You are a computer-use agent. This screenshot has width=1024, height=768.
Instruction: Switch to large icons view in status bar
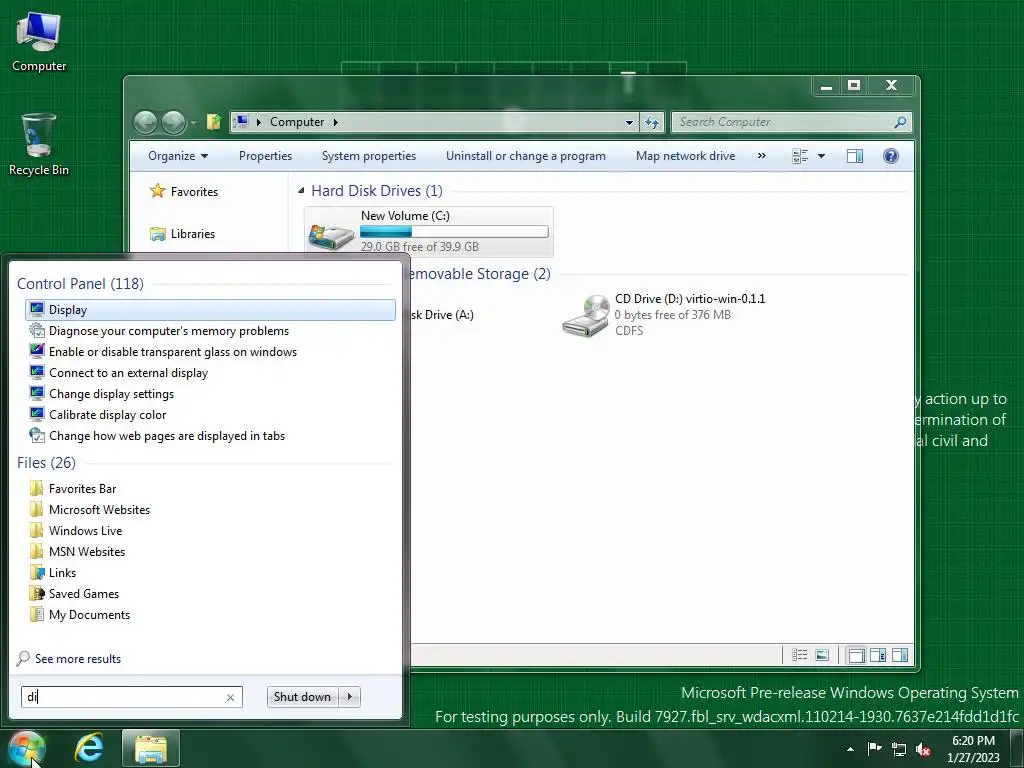tap(822, 655)
